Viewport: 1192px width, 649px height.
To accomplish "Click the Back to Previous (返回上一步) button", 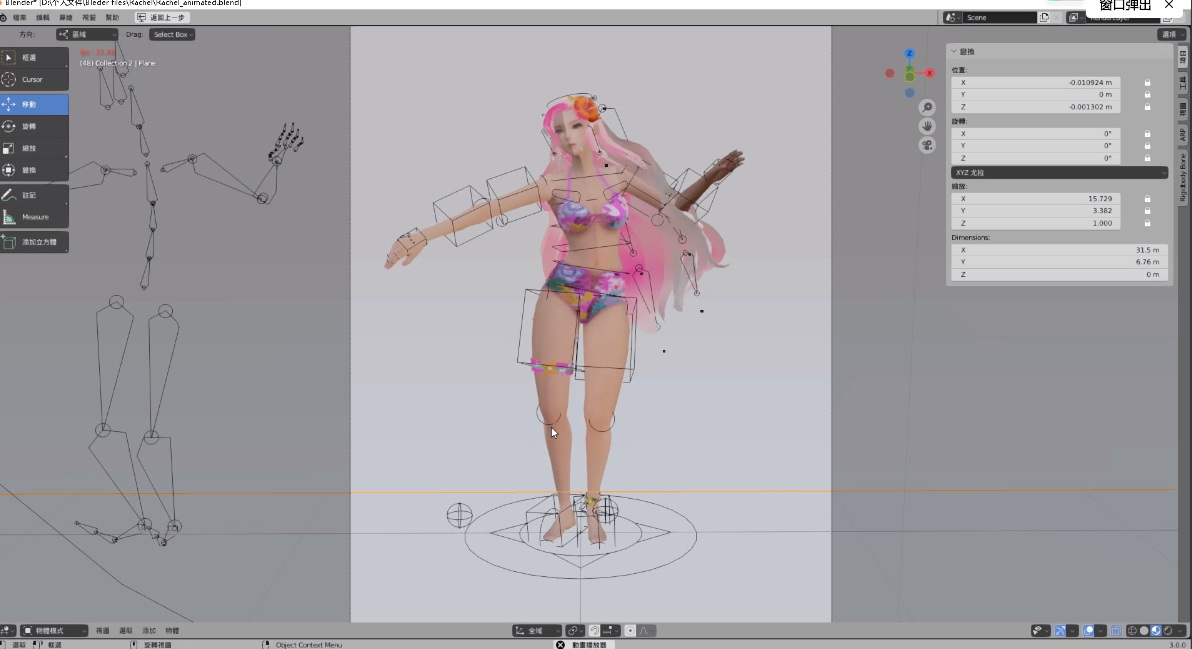I will point(161,18).
